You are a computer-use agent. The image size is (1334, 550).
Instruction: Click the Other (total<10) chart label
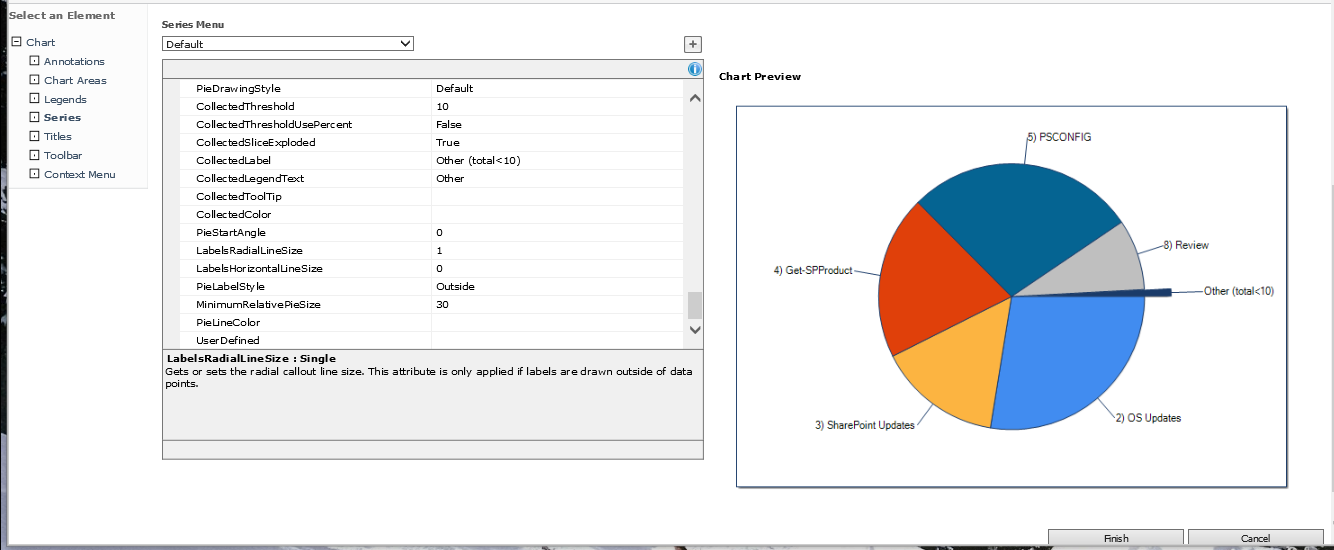[1239, 291]
